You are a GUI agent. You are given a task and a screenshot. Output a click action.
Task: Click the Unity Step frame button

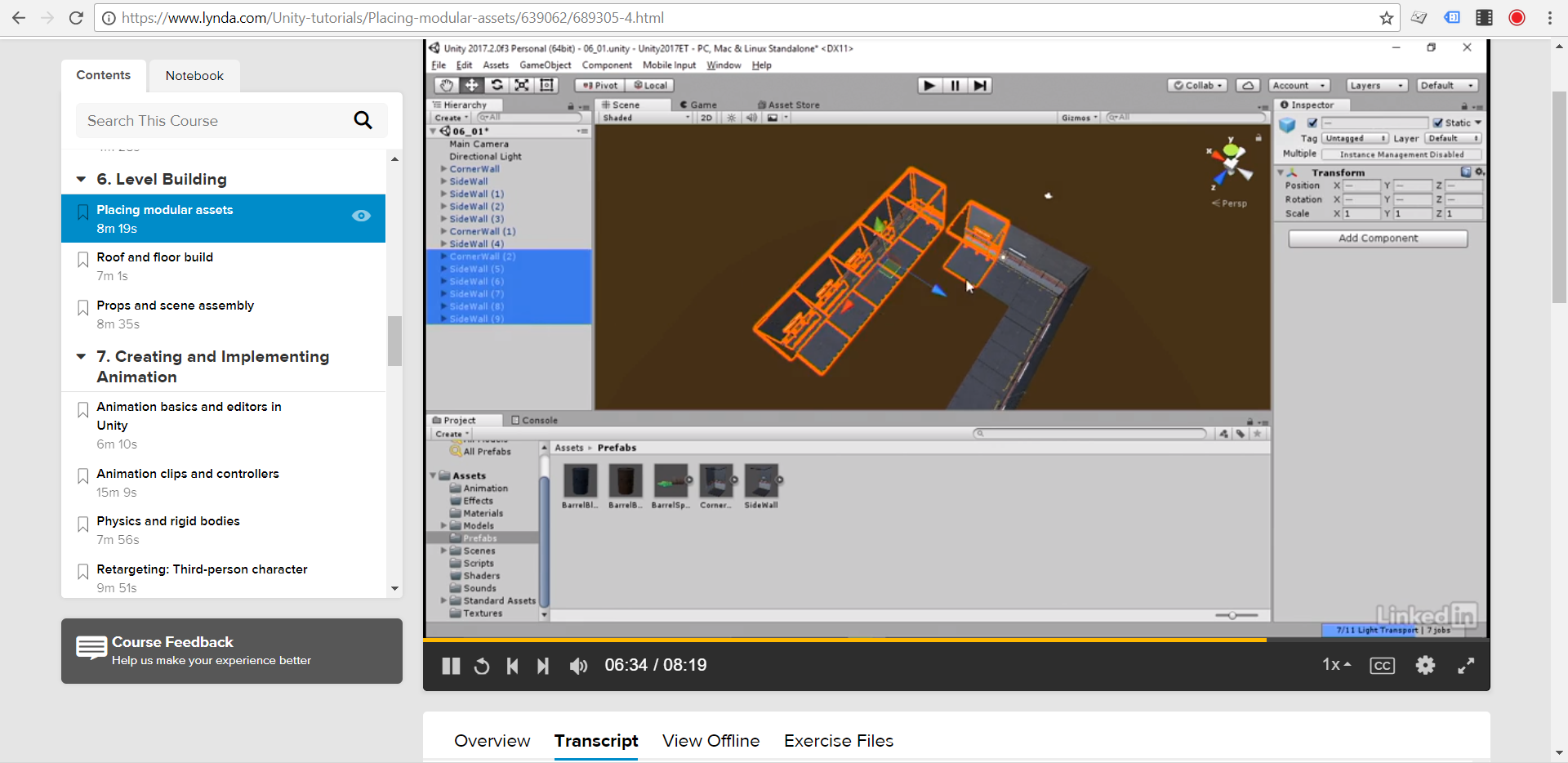pos(980,85)
